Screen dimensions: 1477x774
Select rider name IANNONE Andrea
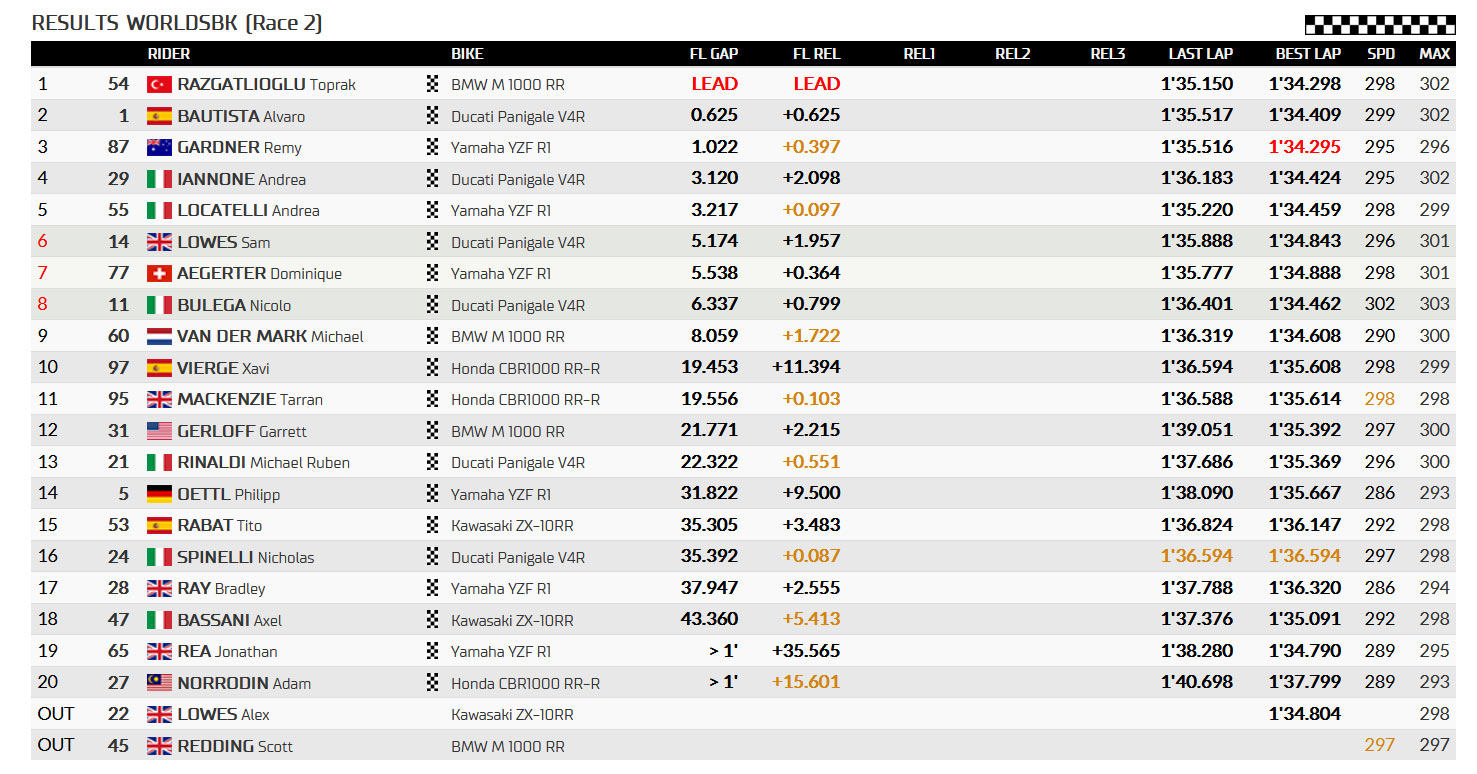tap(241, 179)
